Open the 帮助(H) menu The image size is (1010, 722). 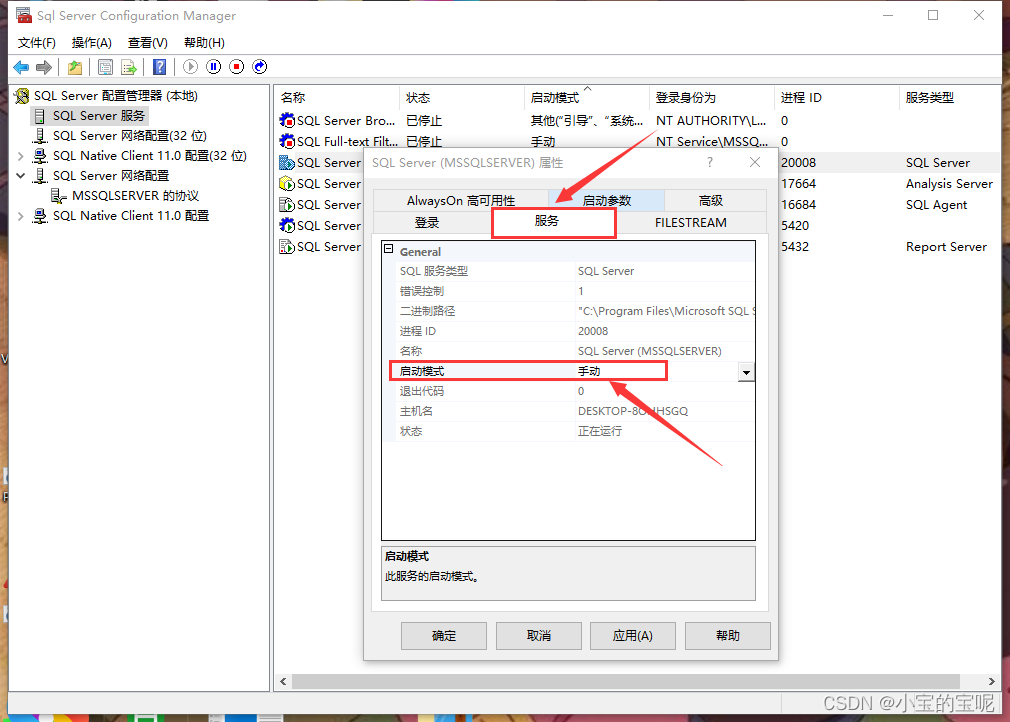[204, 43]
